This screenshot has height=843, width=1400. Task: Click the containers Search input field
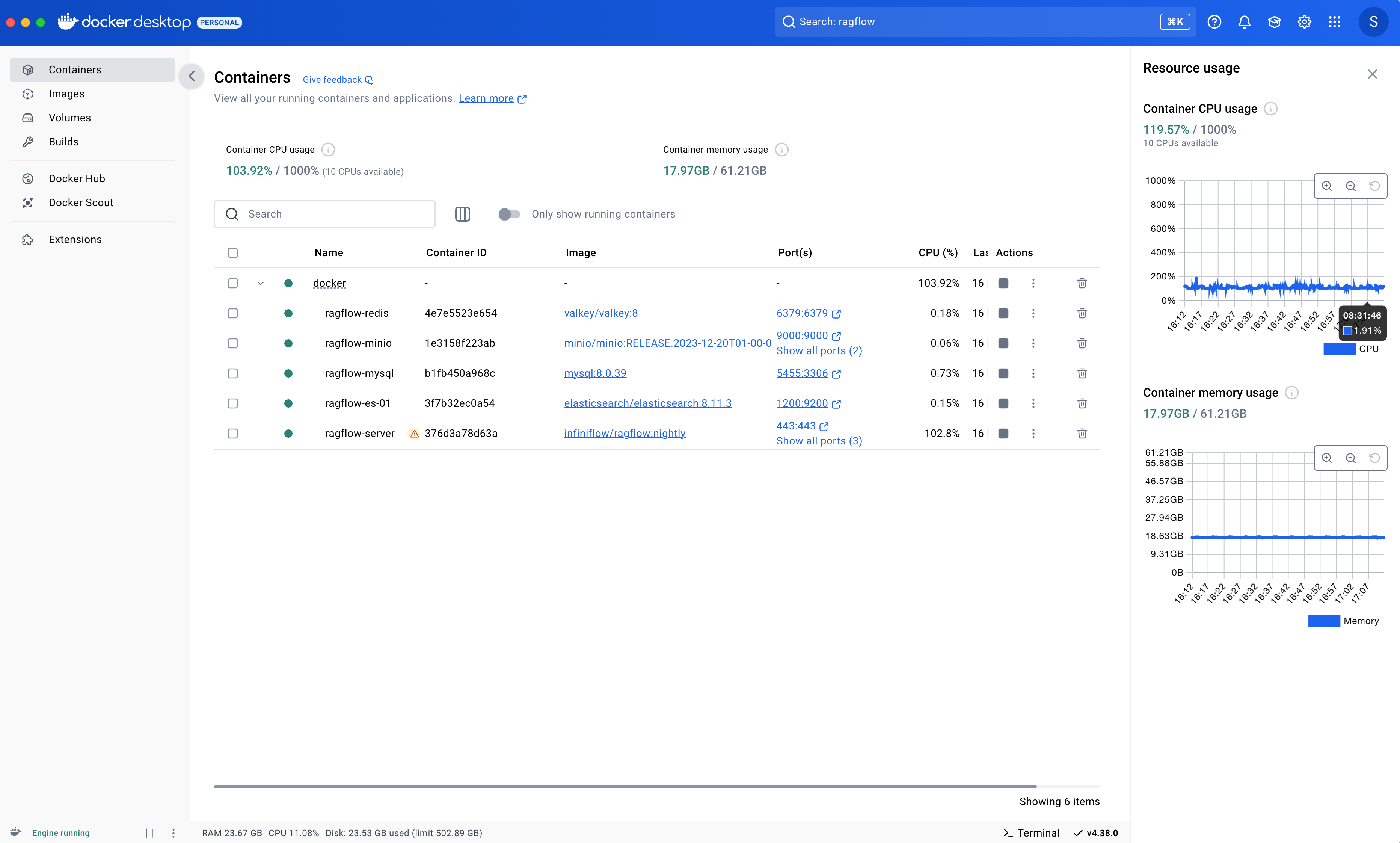(325, 214)
